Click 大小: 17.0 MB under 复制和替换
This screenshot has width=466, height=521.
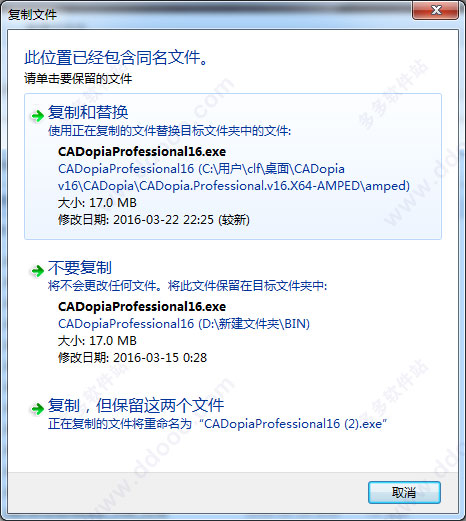97,203
